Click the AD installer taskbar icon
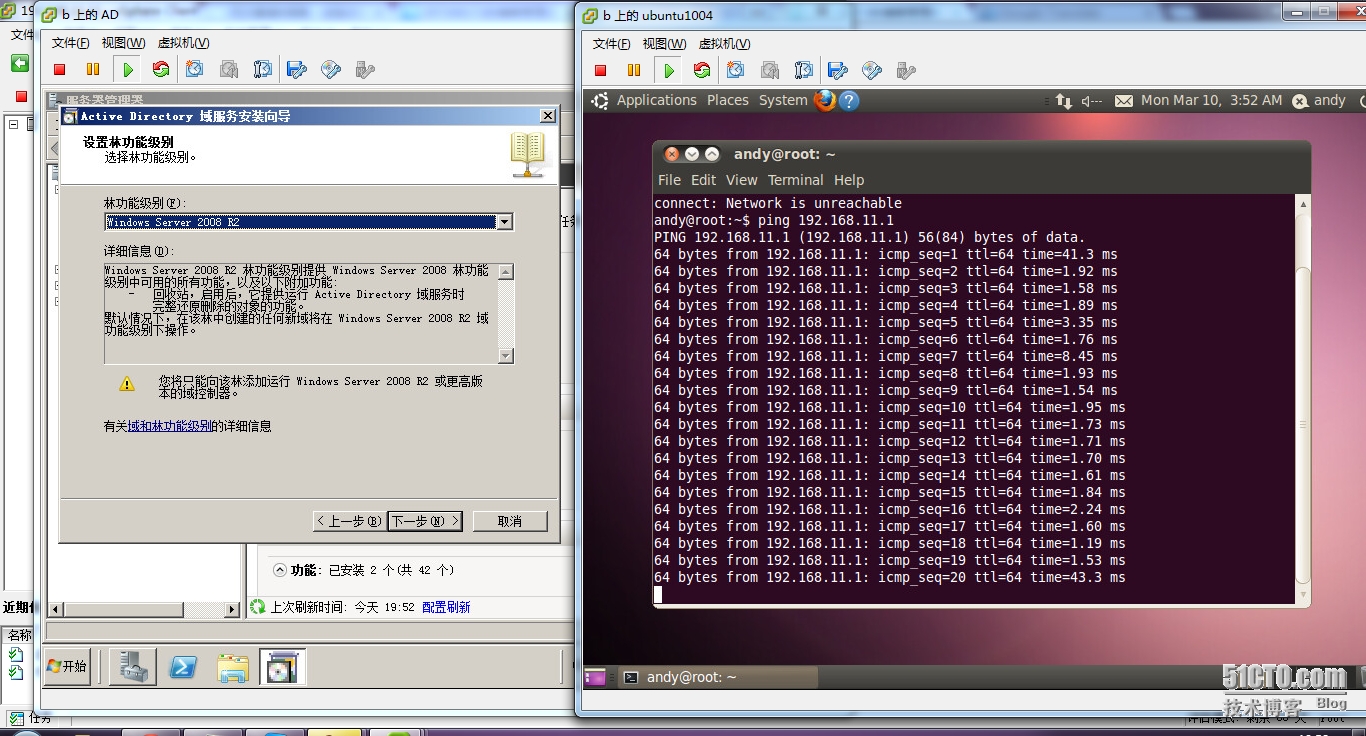Image resolution: width=1366 pixels, height=736 pixels. pos(282,667)
